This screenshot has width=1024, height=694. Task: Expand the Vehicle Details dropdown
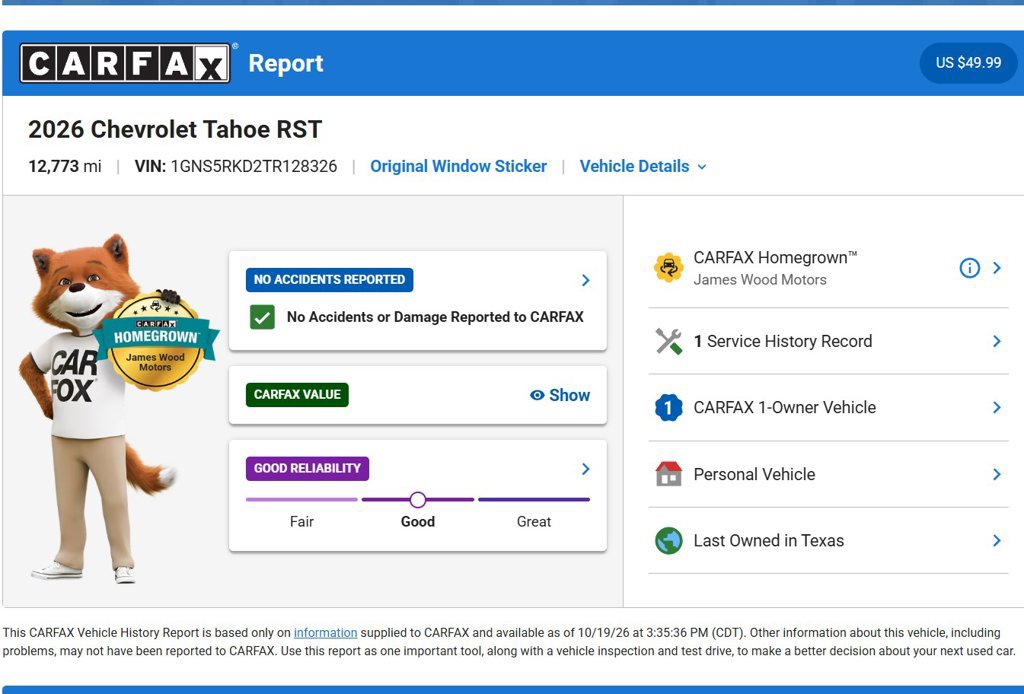point(643,166)
